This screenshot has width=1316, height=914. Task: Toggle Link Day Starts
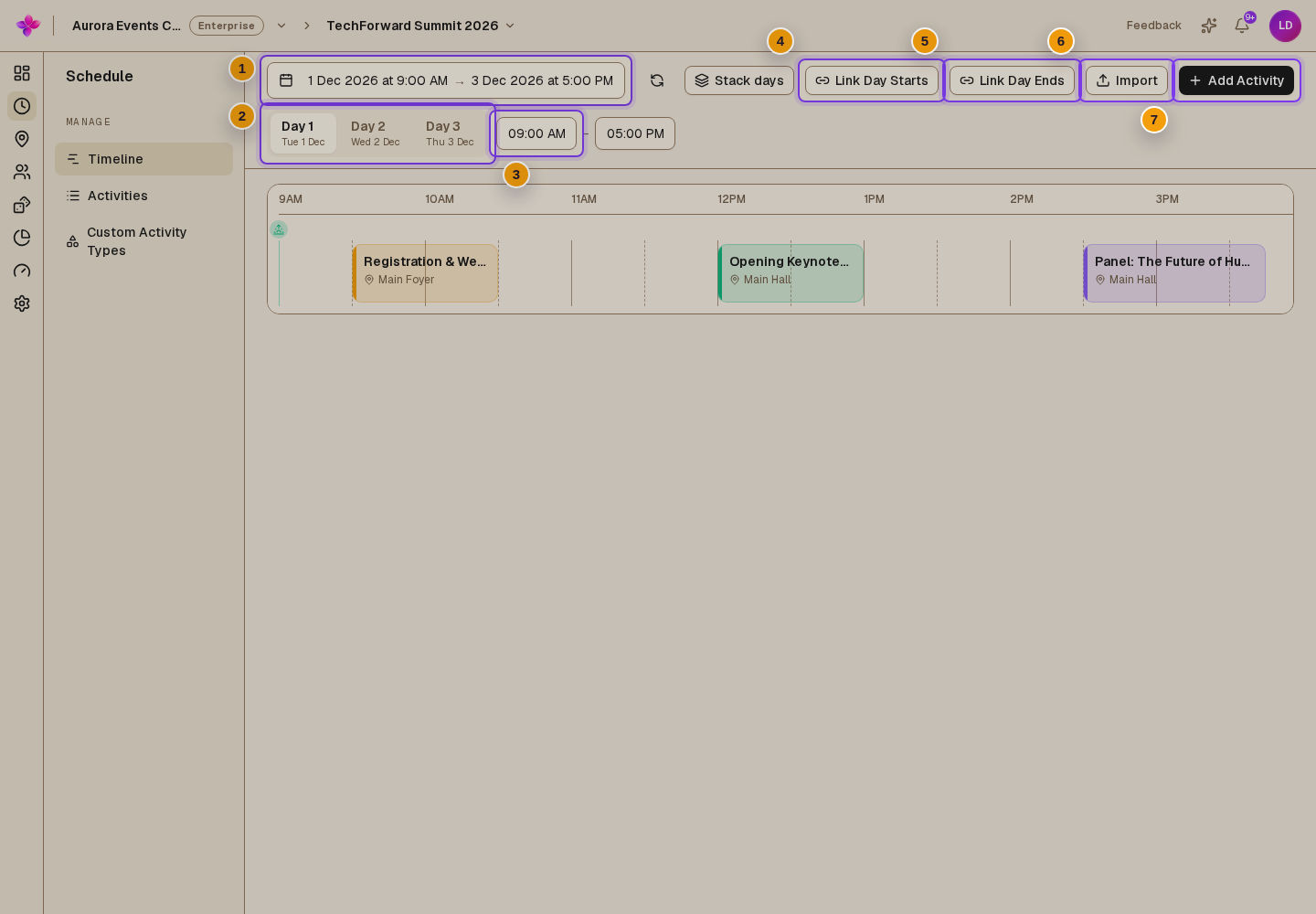872,80
